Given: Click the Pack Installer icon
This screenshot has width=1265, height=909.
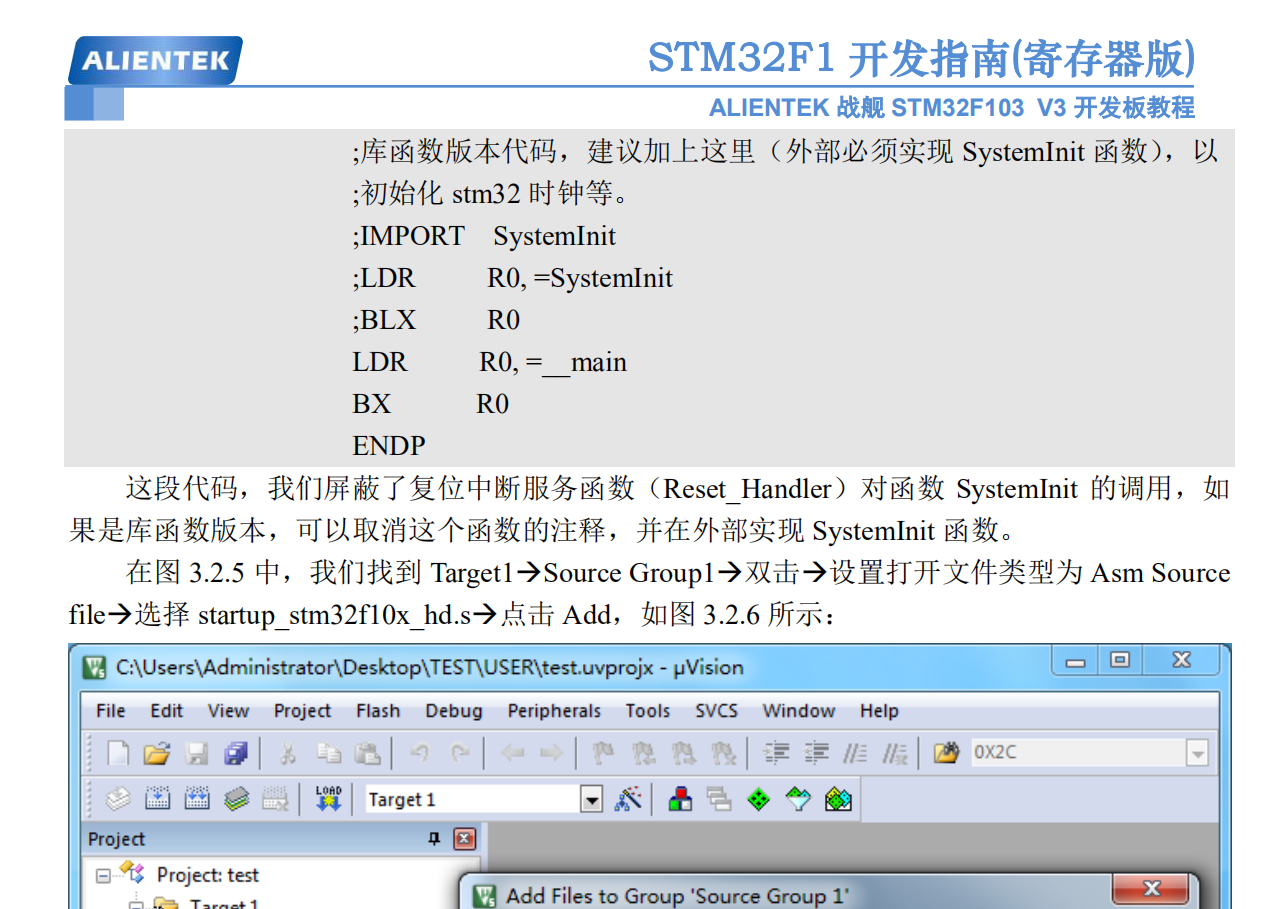Looking at the screenshot, I should (838, 799).
